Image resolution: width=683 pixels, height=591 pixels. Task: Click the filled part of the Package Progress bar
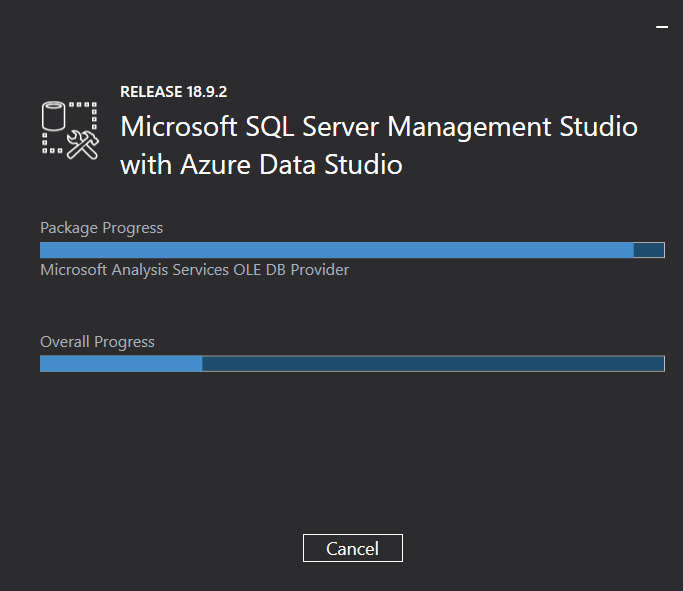[337, 250]
